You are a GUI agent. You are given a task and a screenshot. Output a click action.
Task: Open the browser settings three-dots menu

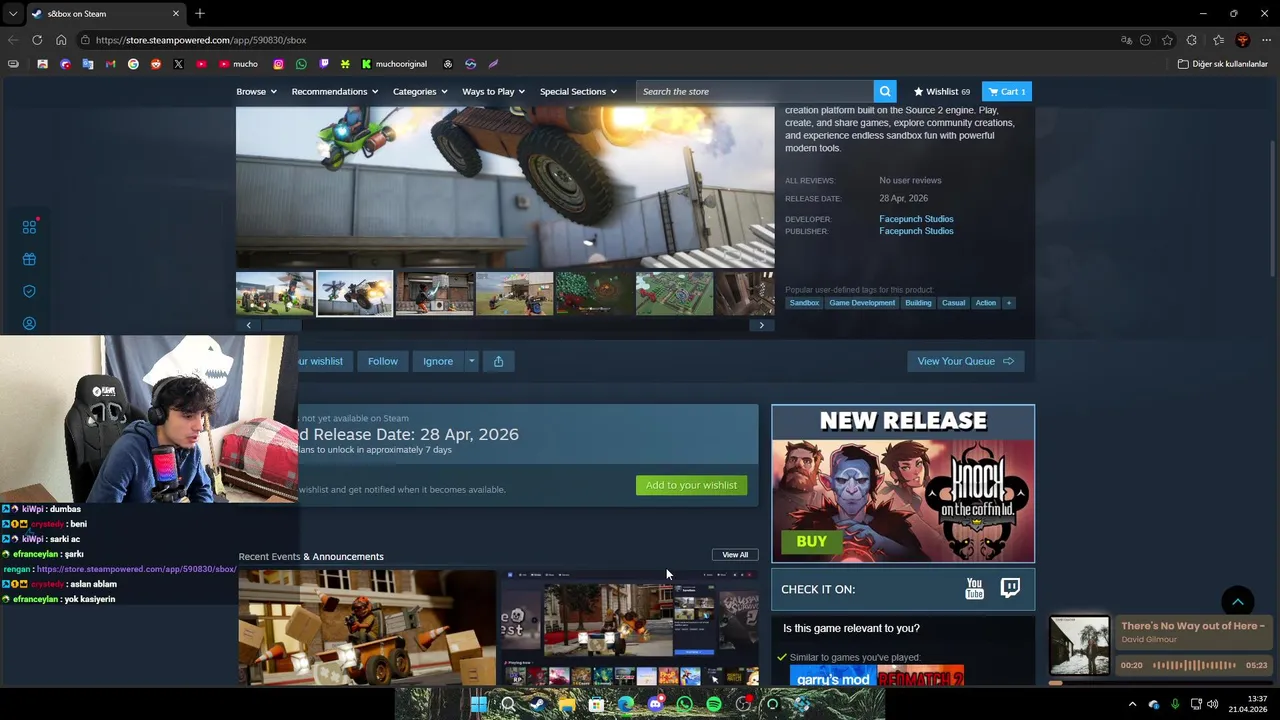tap(1267, 40)
